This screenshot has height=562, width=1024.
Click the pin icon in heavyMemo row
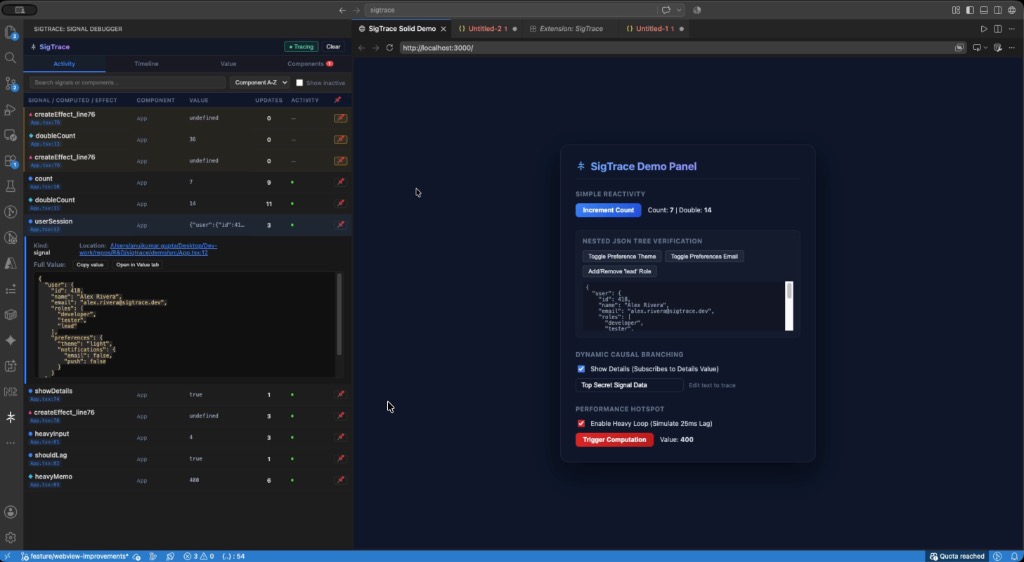tap(340, 480)
